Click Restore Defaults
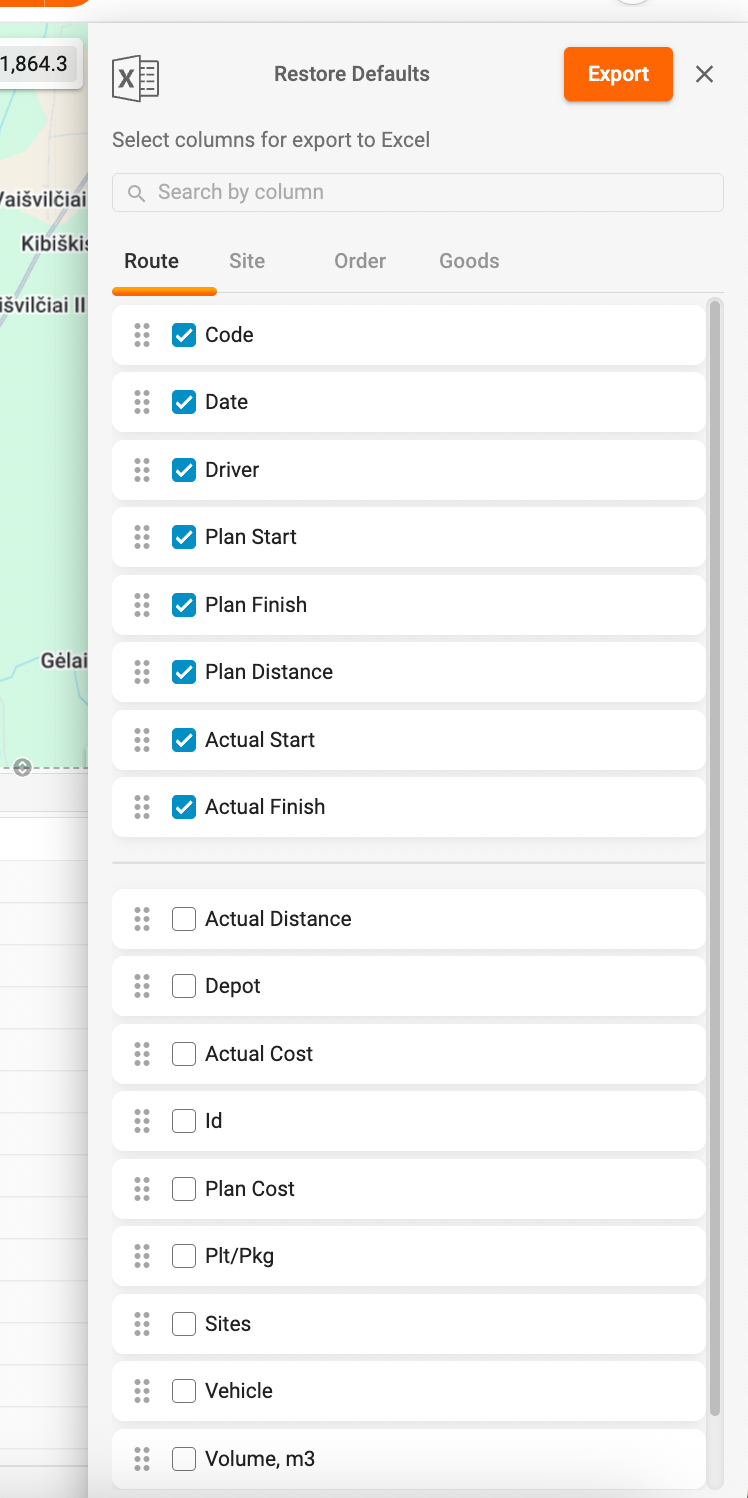The width and height of the screenshot is (748, 1498). [352, 74]
